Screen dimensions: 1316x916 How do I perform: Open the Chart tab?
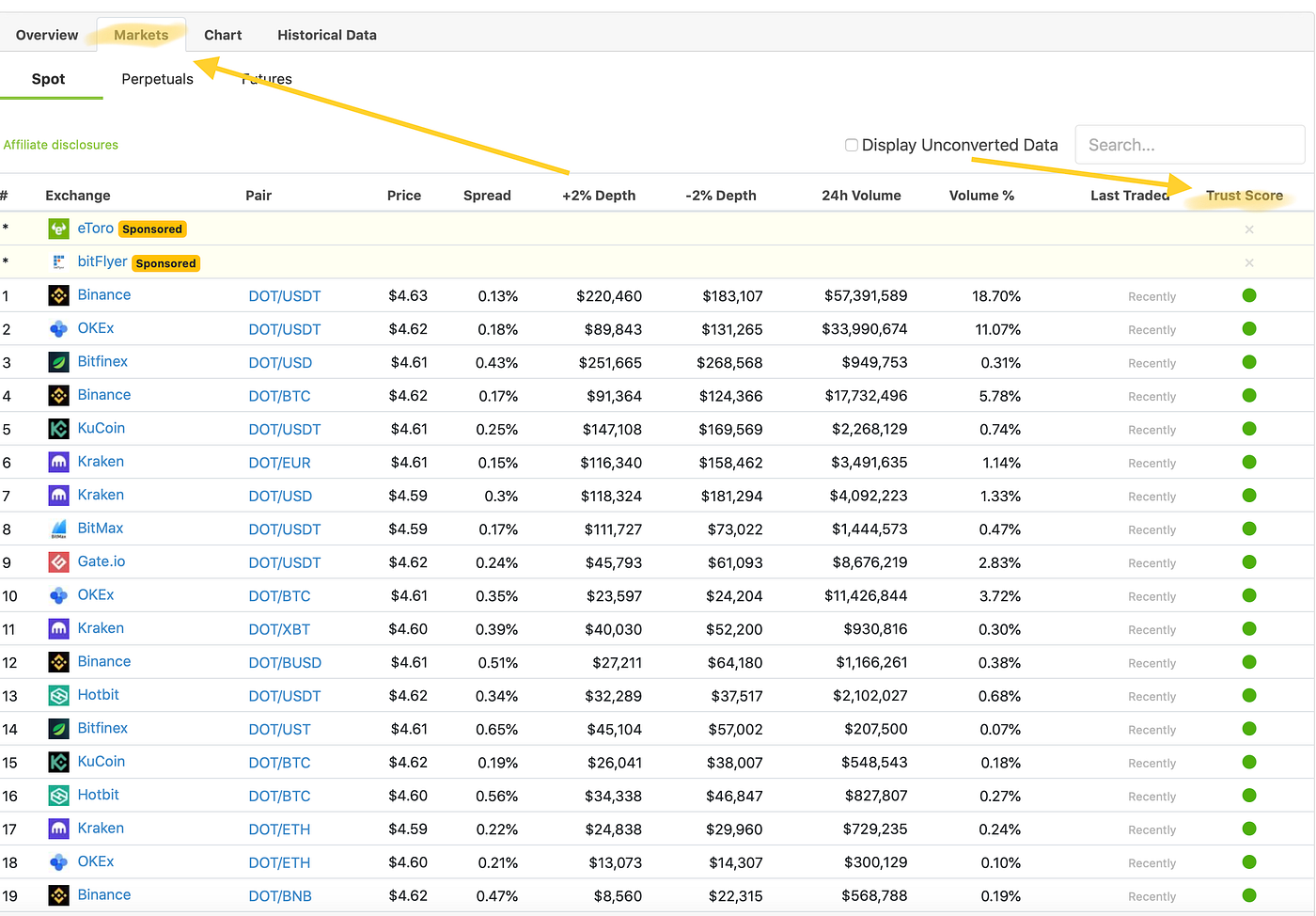click(x=223, y=35)
